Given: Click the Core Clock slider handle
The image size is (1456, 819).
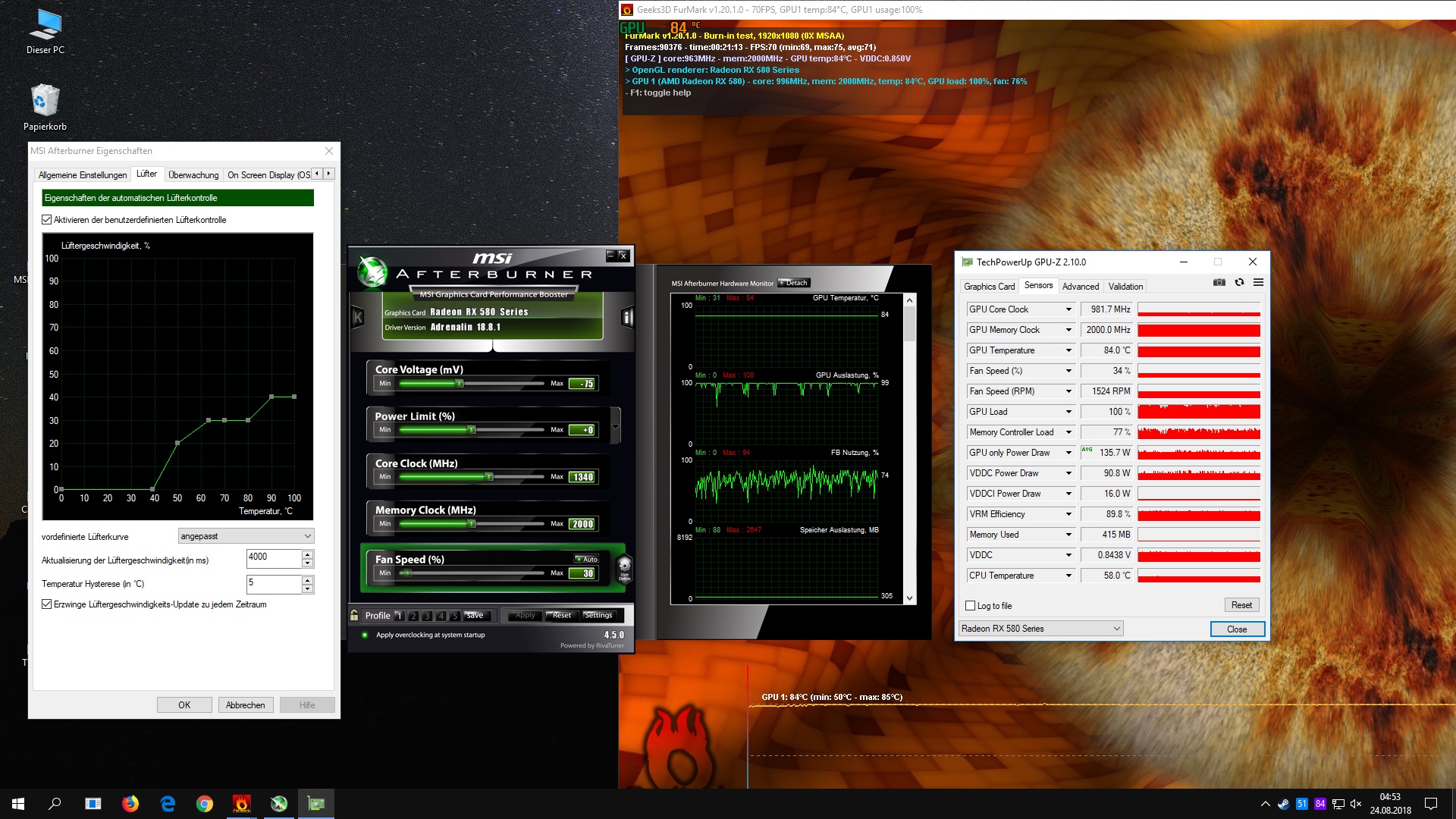Looking at the screenshot, I should click(489, 477).
